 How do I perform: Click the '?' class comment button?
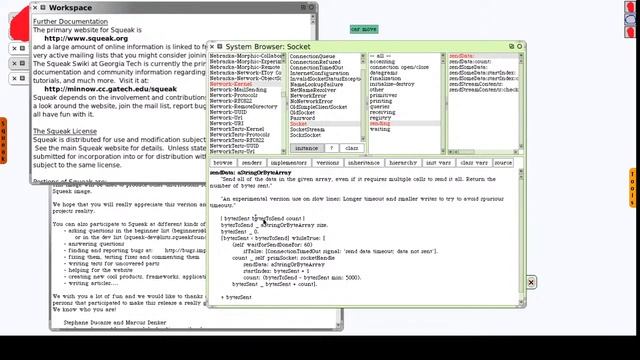(331, 148)
